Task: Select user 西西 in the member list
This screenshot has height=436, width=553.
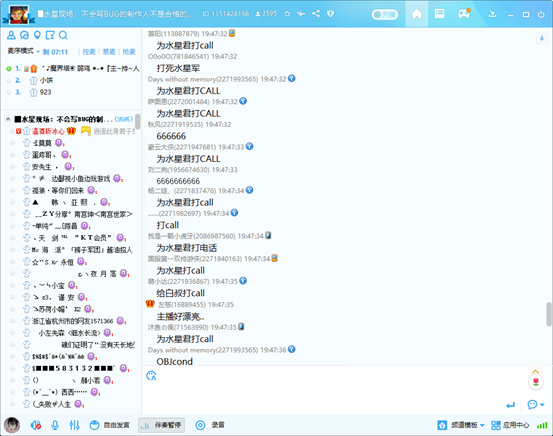Action: point(59,392)
